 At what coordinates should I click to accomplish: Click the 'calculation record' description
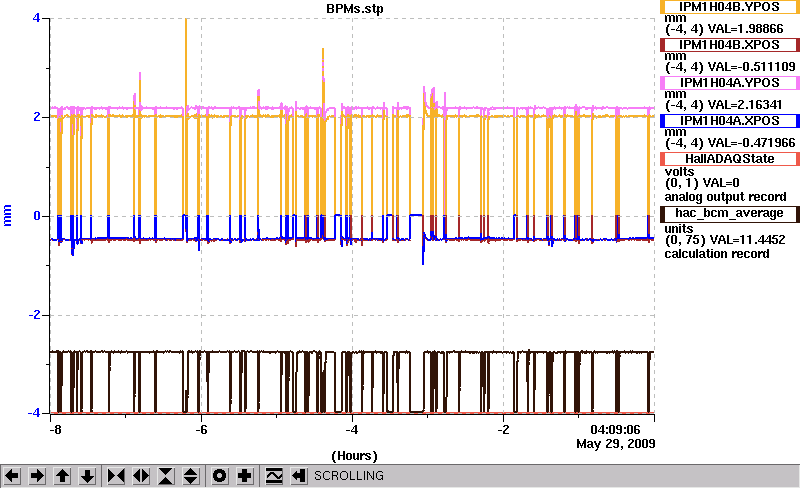pyautogui.click(x=716, y=254)
